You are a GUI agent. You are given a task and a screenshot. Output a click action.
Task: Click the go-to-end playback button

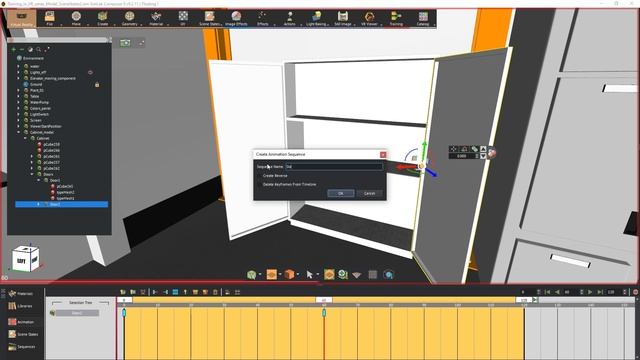[x=600, y=292]
